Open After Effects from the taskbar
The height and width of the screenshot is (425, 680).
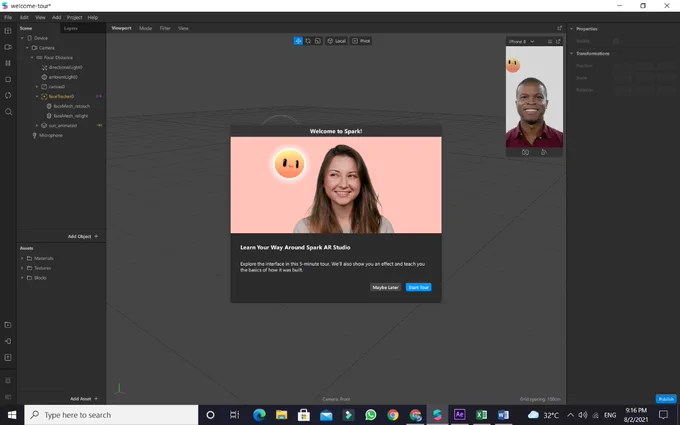[x=459, y=415]
